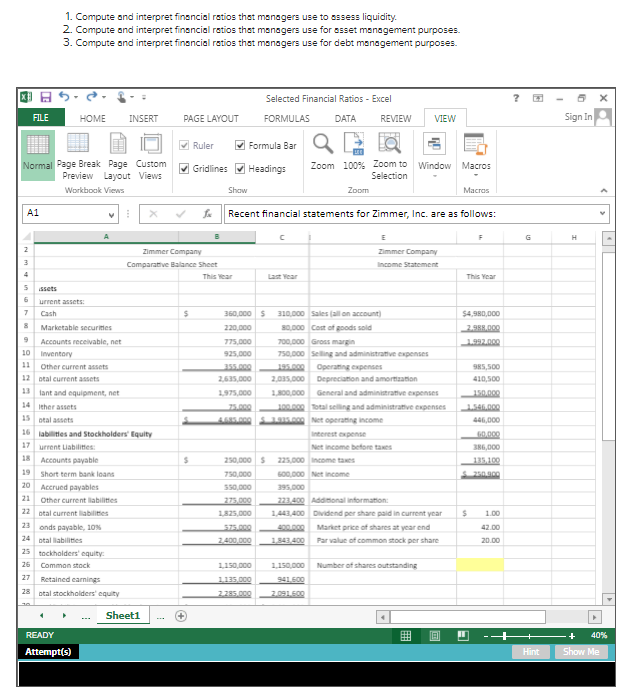The width and height of the screenshot is (631, 698).
Task: Click the Insert Function fx icon
Action: [x=207, y=214]
